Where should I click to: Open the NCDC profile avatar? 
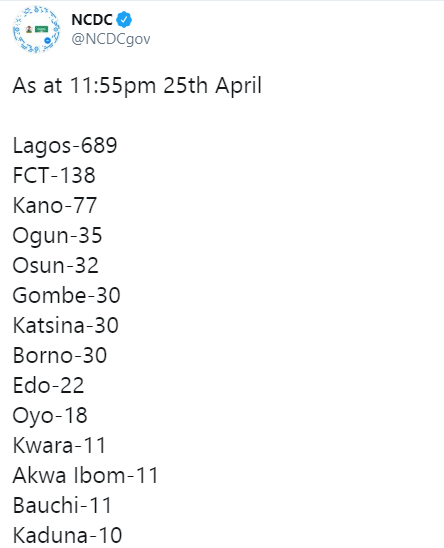click(36, 29)
